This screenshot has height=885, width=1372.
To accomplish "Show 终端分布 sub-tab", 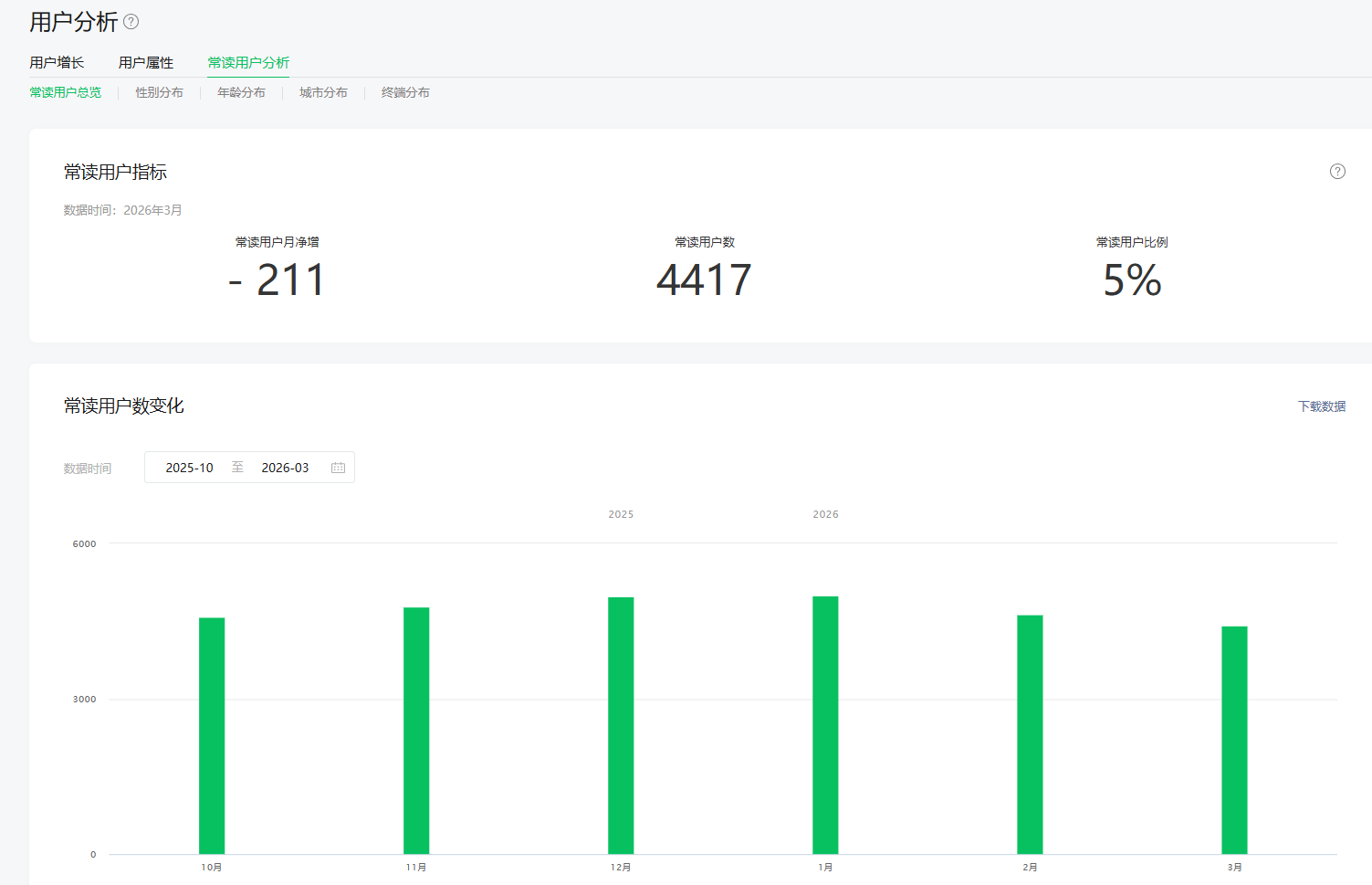I will click(405, 92).
